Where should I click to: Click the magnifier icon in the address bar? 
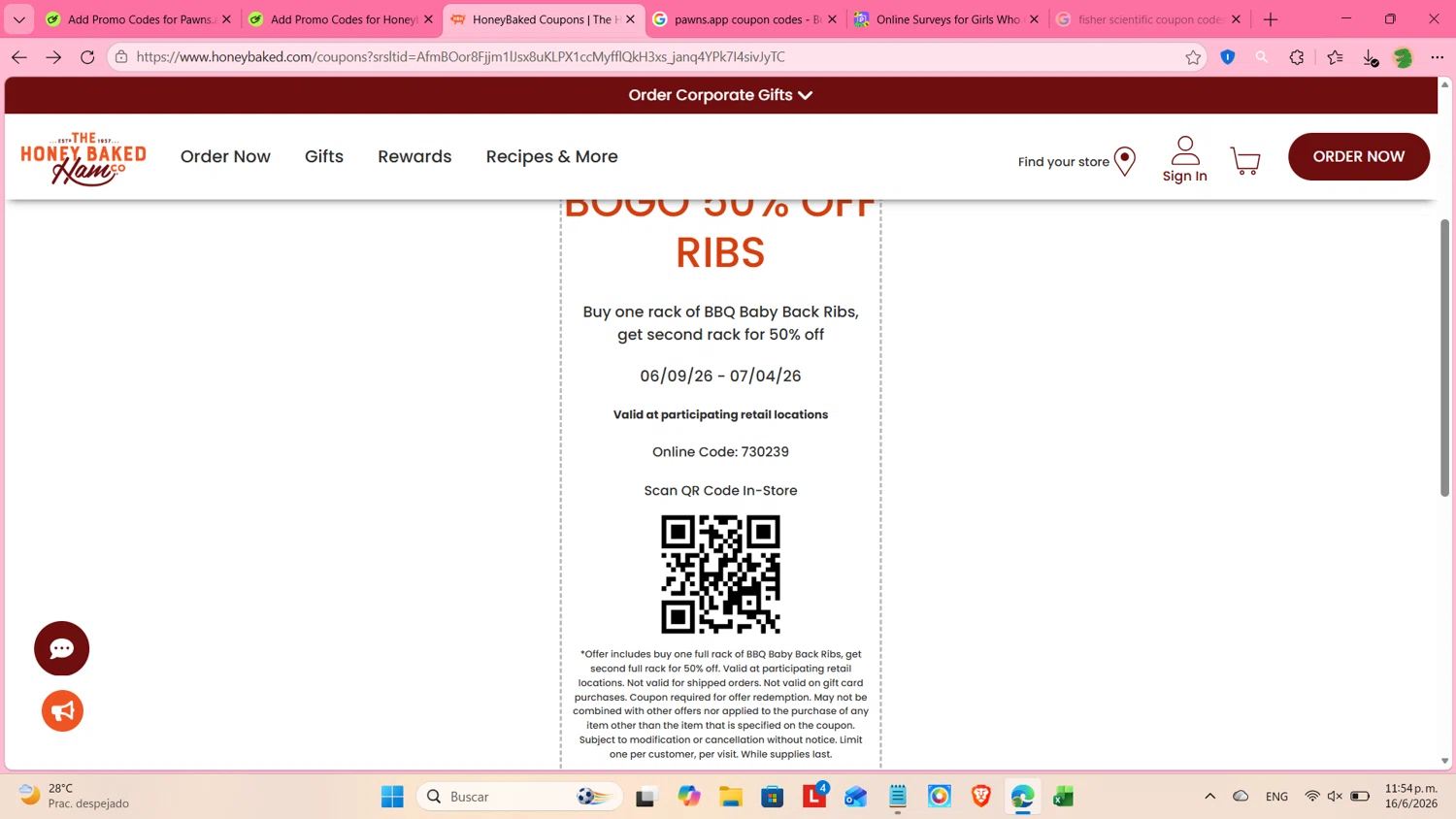[x=1262, y=57]
